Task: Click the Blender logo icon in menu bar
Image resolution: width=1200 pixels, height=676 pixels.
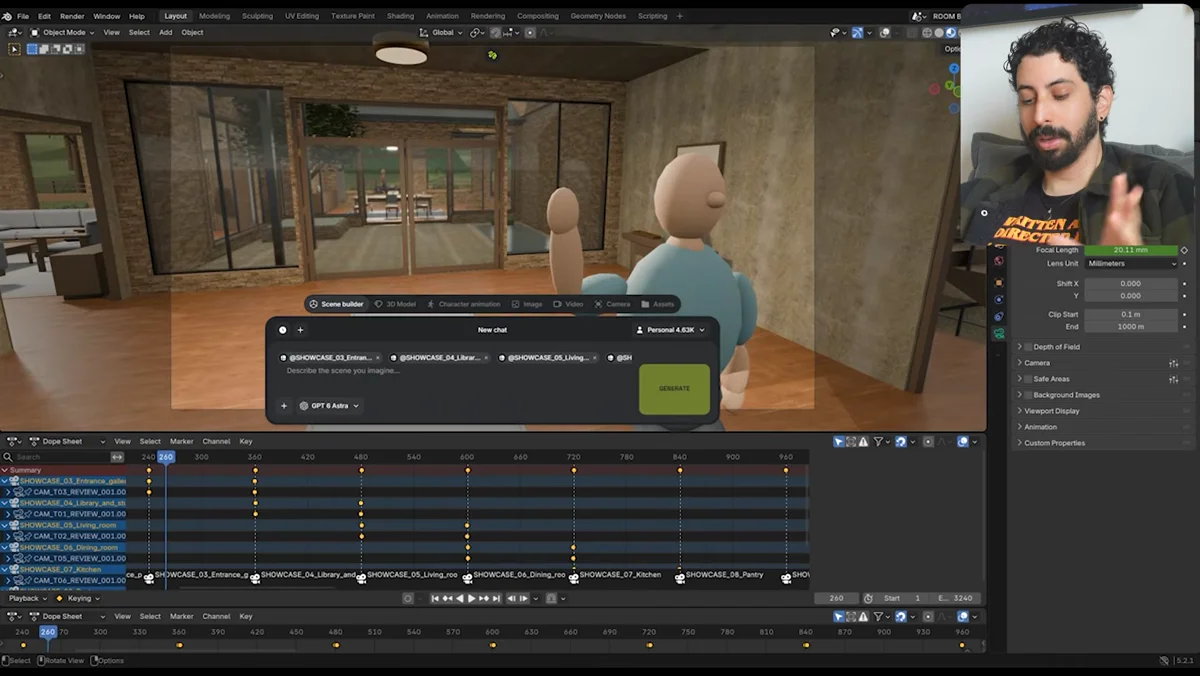Action: click(7, 16)
